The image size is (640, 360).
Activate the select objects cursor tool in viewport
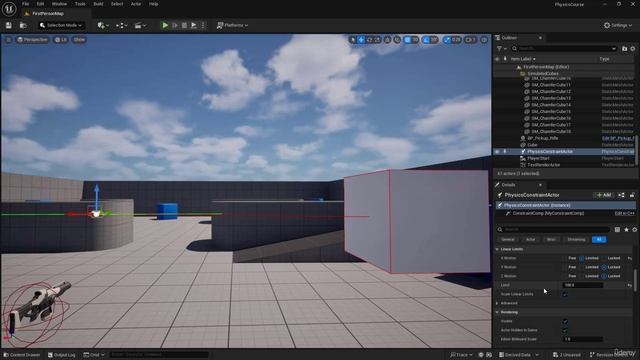click(353, 40)
